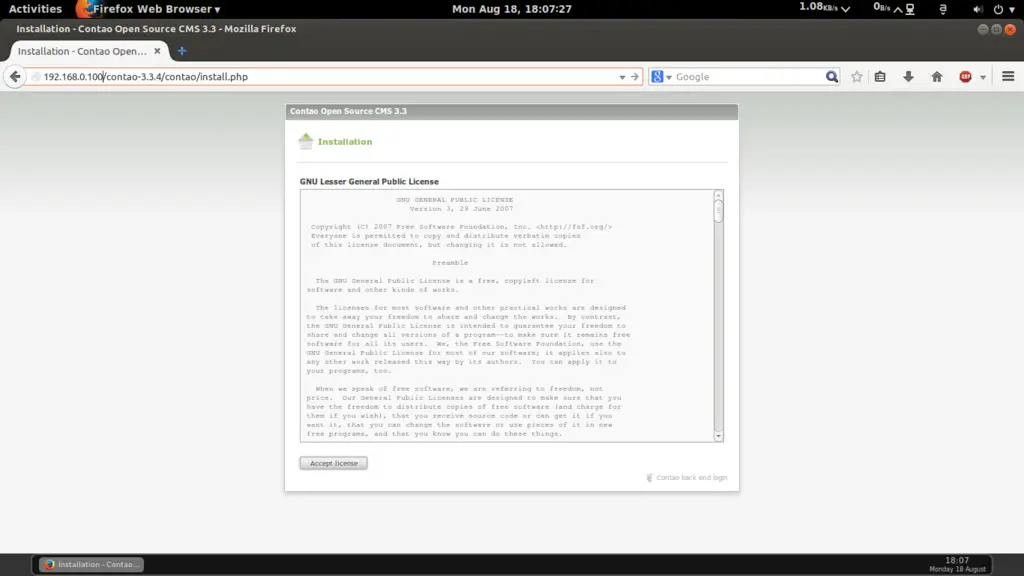Click the Go arrow in address bar

(x=634, y=77)
